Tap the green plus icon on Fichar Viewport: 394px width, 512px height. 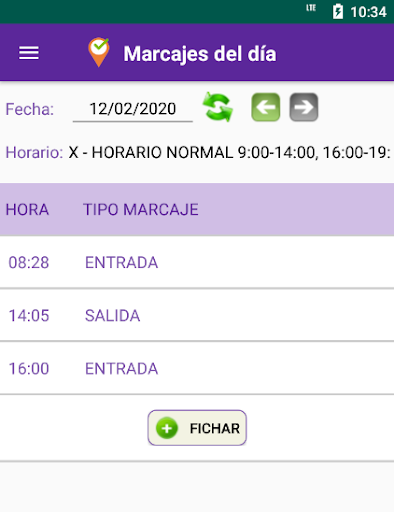point(167,428)
